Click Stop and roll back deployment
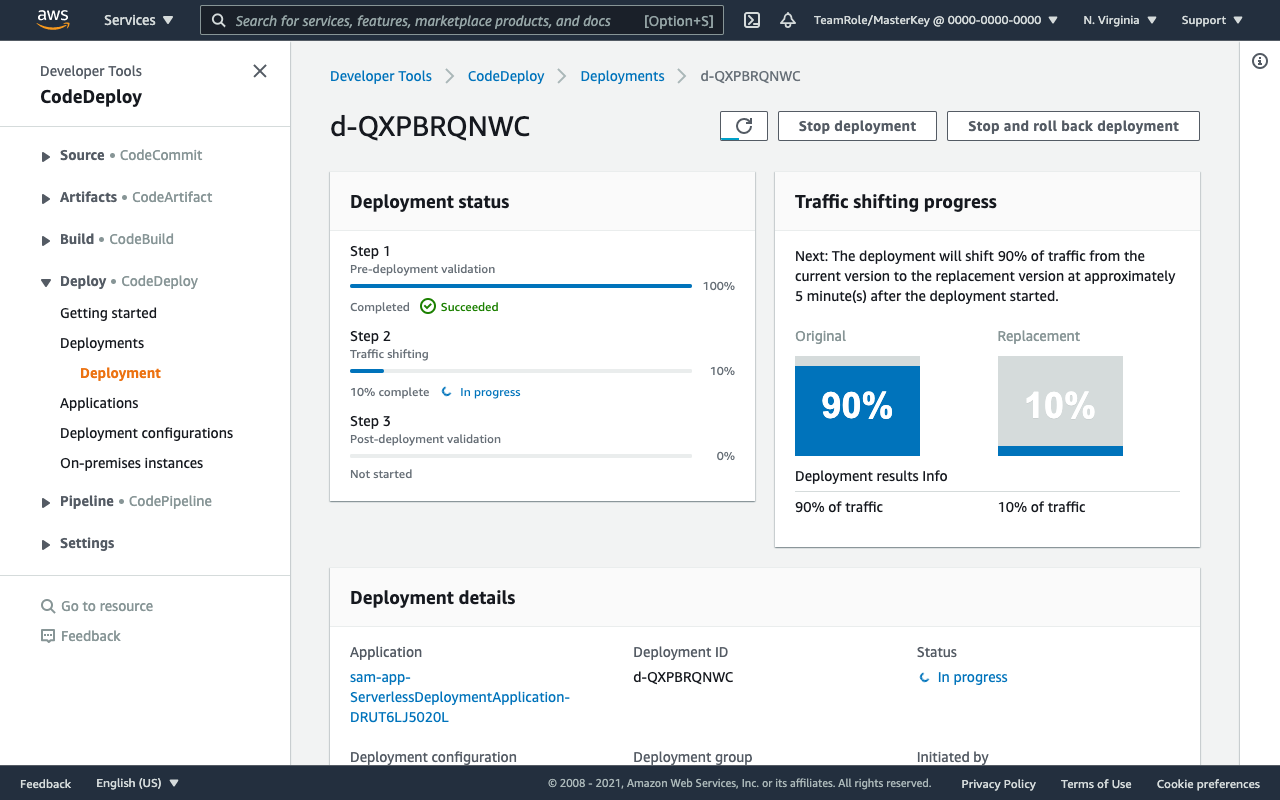The image size is (1280, 800). coord(1073,126)
